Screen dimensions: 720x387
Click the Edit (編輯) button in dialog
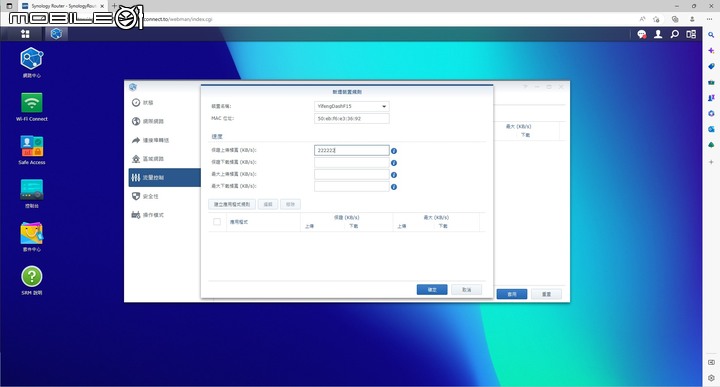coord(268,204)
